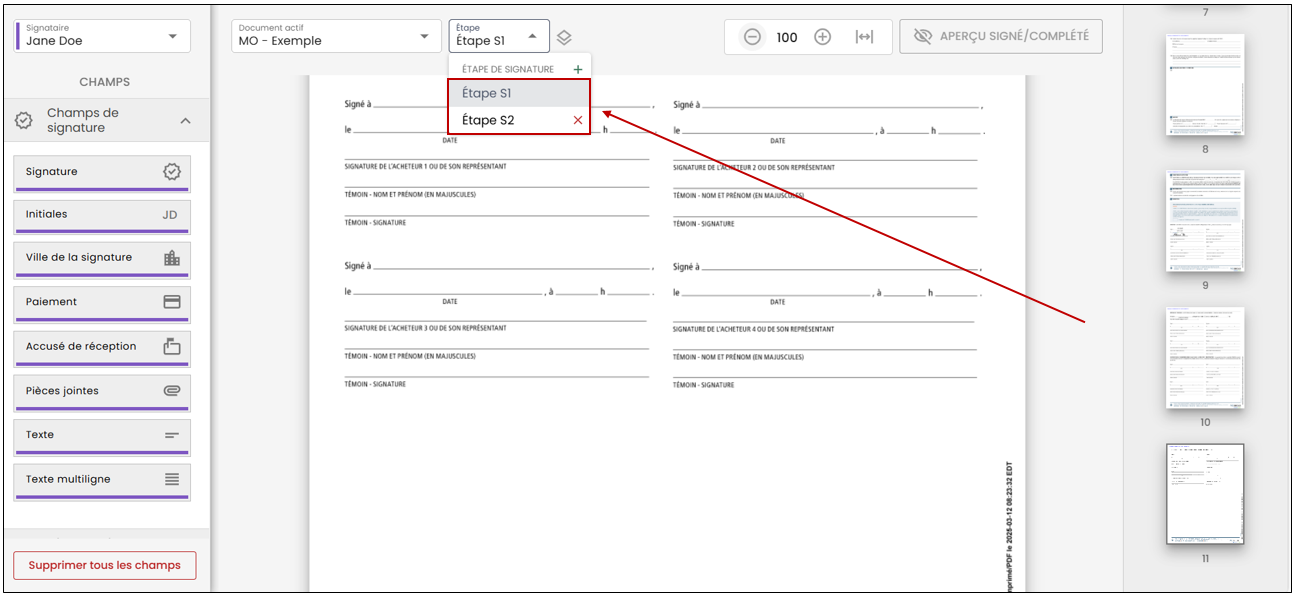This screenshot has width=1294, height=598.
Task: Click Supprimer tous les champs button
Action: [x=105, y=565]
